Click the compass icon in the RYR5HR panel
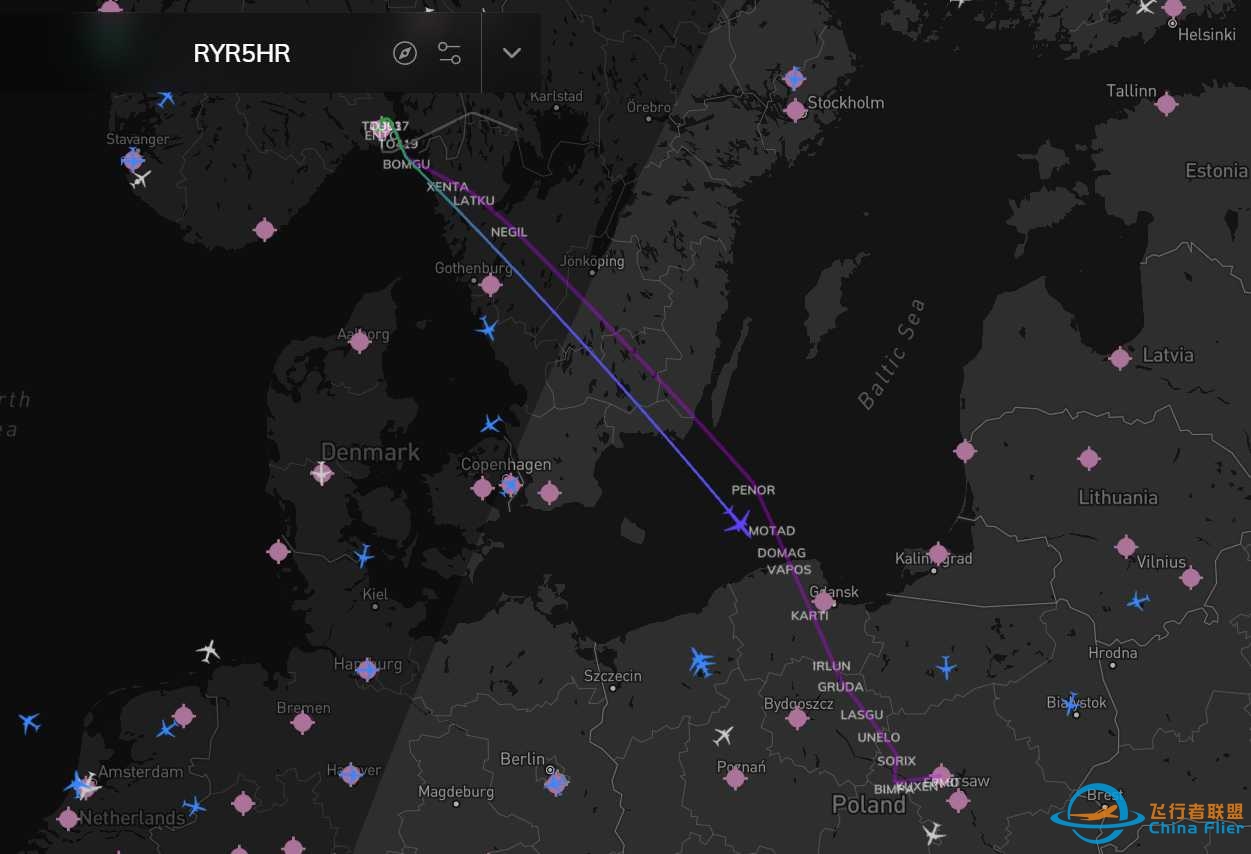 (x=404, y=53)
